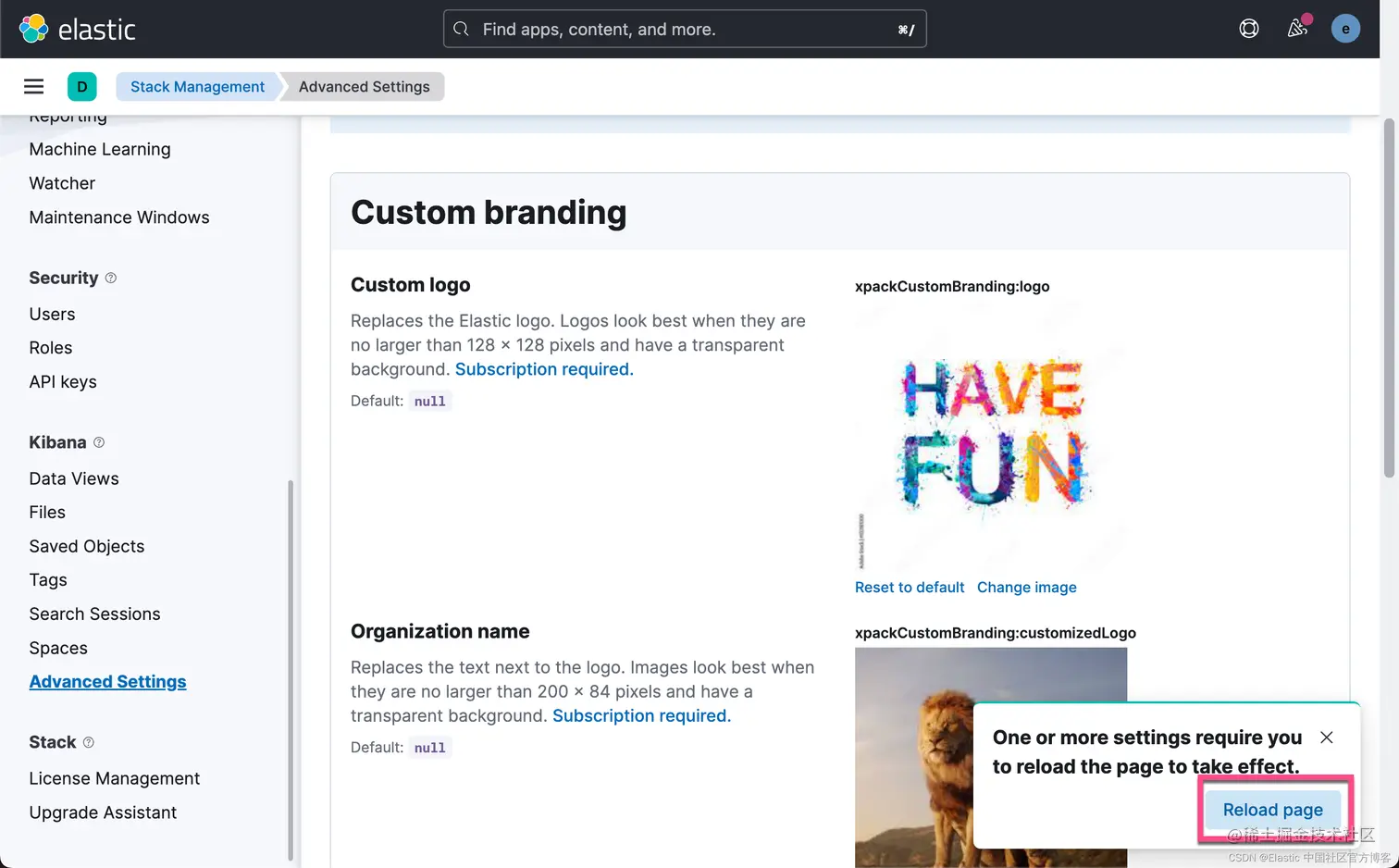The height and width of the screenshot is (868, 1399).
Task: Click the main page vertical scrollbar
Action: click(1389, 298)
